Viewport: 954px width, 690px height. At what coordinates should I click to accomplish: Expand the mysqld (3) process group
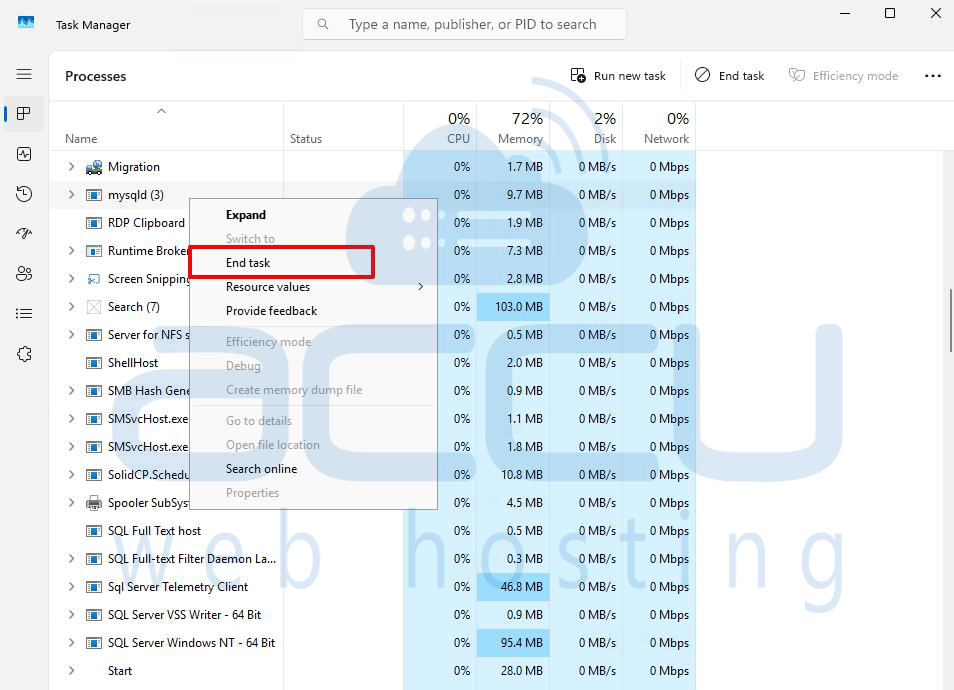tap(71, 195)
